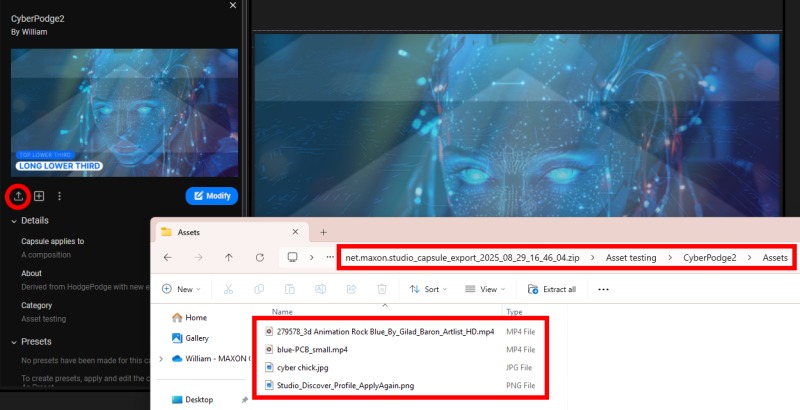Open Gallery in the navigation pane
Image resolution: width=800 pixels, height=410 pixels.
point(190,338)
